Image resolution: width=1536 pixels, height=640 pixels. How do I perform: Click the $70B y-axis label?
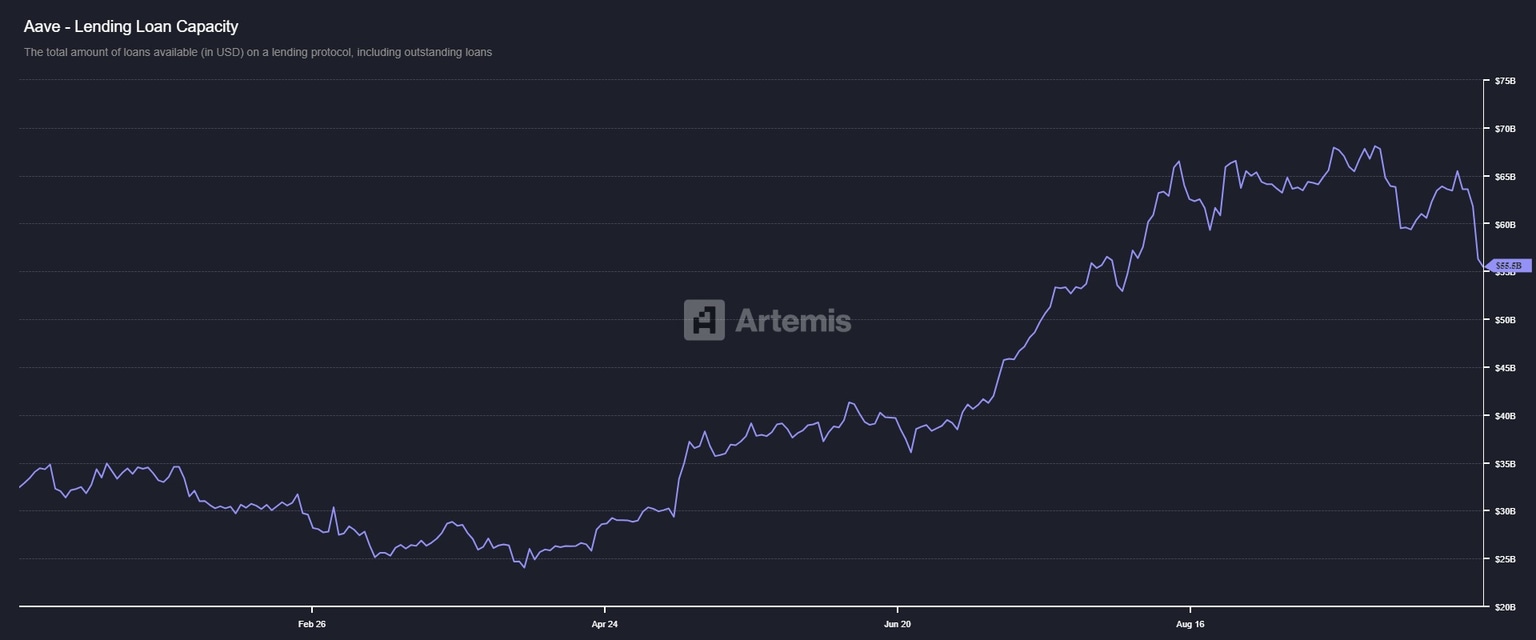click(x=1505, y=129)
